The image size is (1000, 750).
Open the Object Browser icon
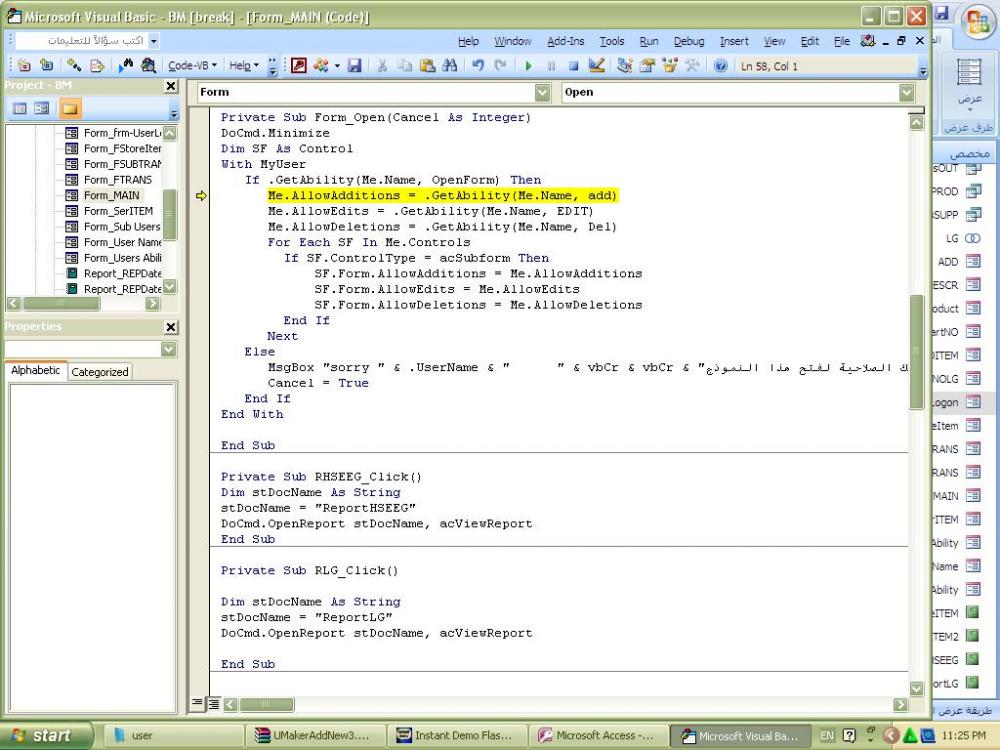(x=669, y=66)
